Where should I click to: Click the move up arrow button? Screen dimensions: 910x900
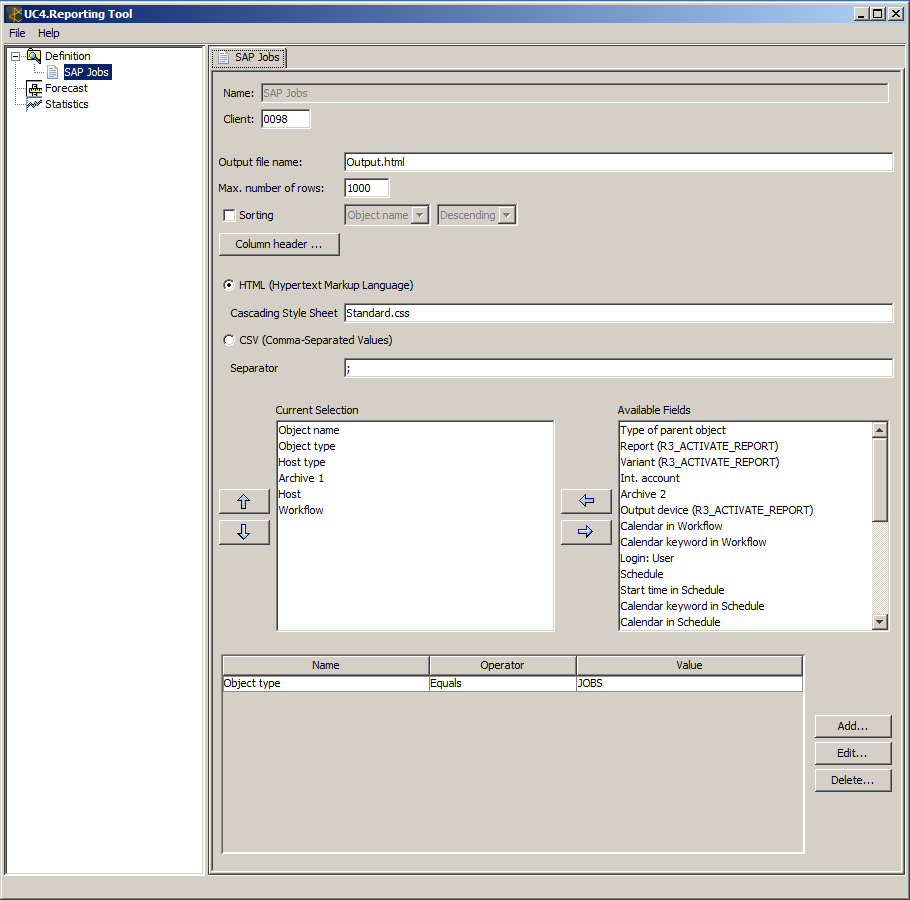[244, 501]
